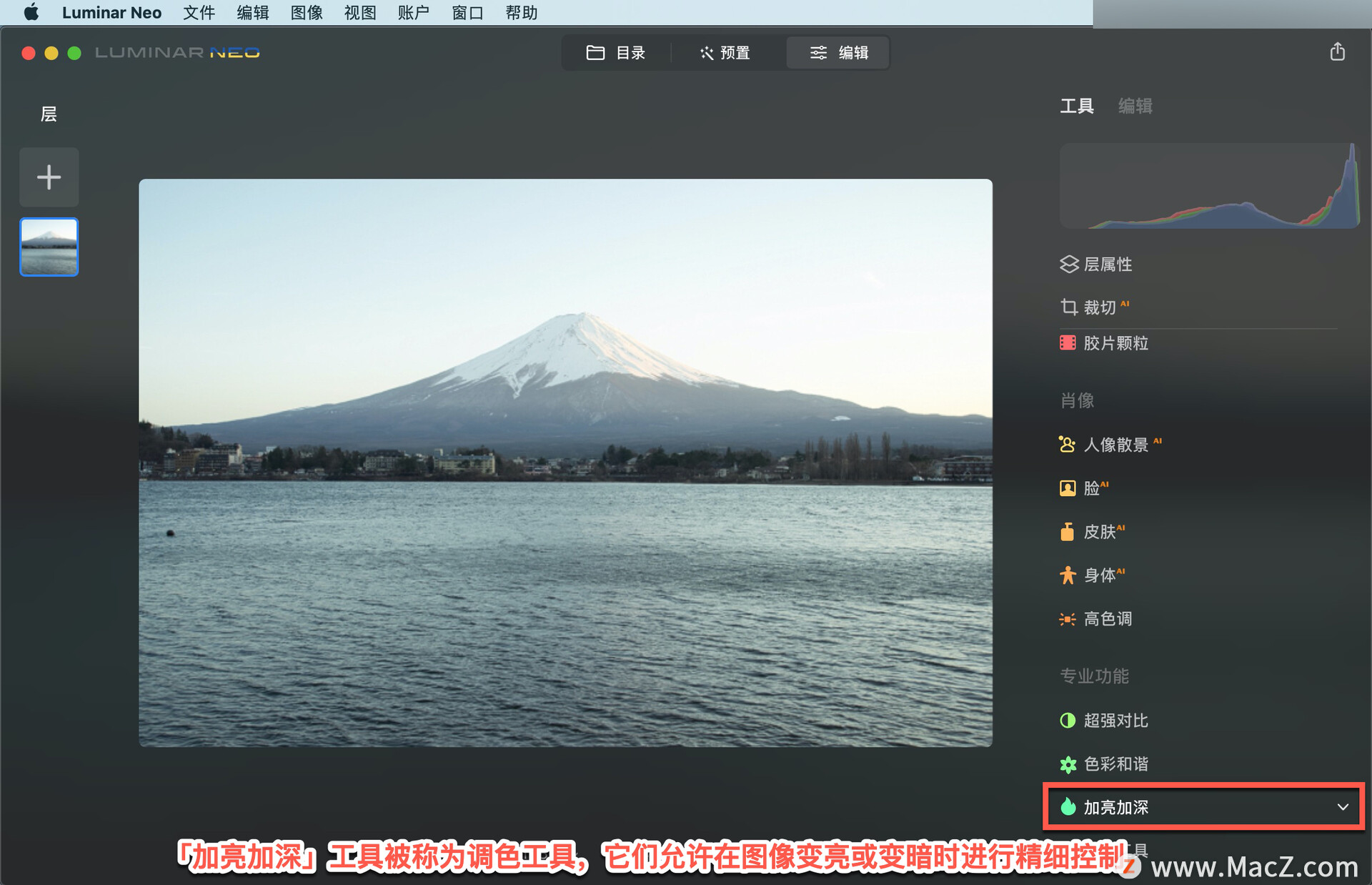
Task: Click the 脸 face tool icon
Action: click(1067, 488)
